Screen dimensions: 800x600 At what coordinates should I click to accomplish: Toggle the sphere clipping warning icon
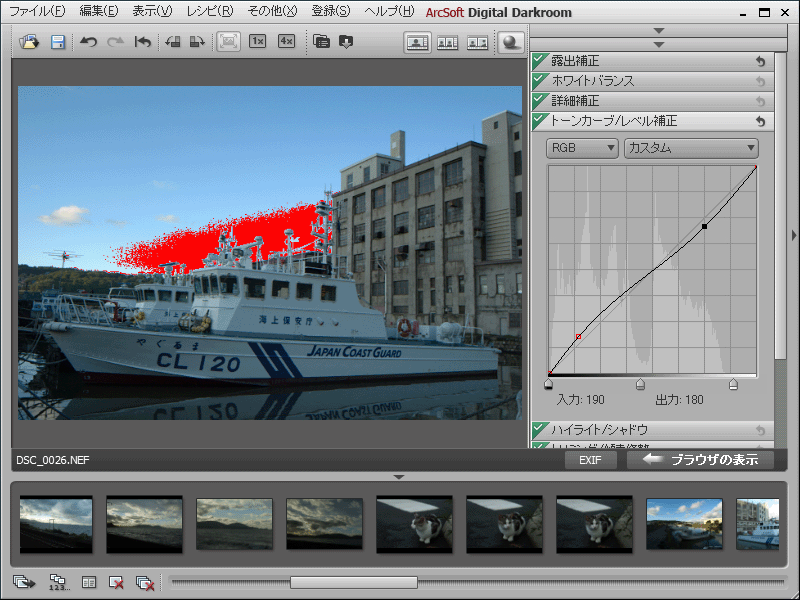(x=511, y=42)
